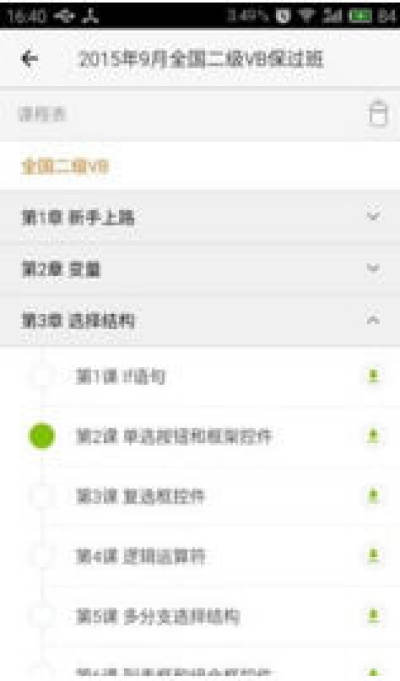Open the trash icon beside 课程表
This screenshot has height=681, width=400.
[378, 114]
